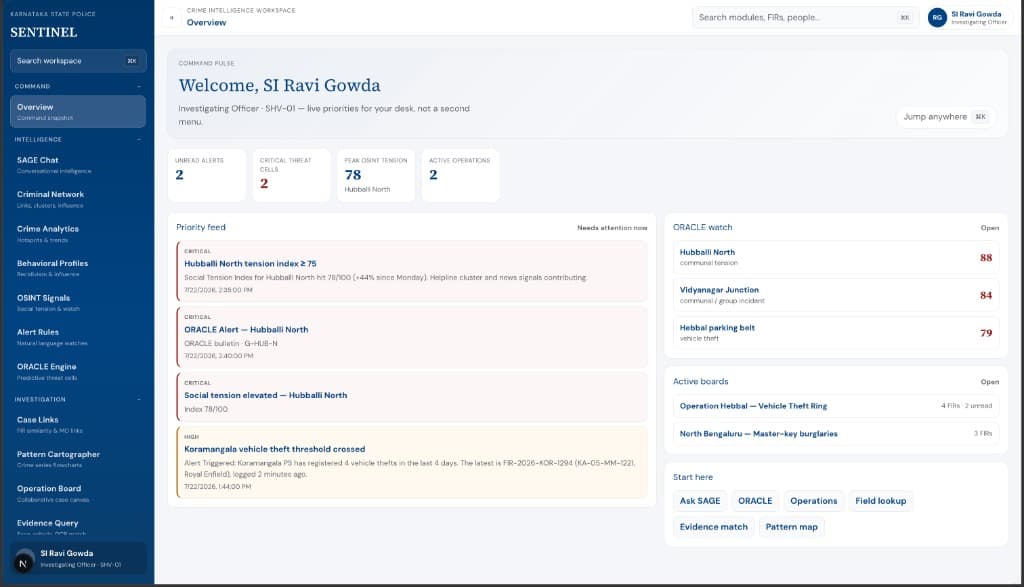The image size is (1024, 587).
Task: Click the Search modules, FIRs, people field
Action: pos(805,18)
